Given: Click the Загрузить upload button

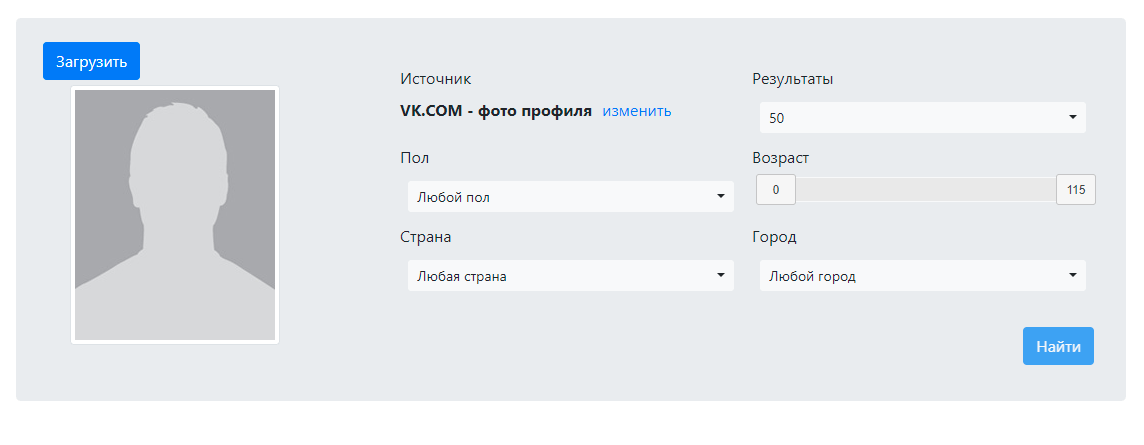Looking at the screenshot, I should click(91, 61).
